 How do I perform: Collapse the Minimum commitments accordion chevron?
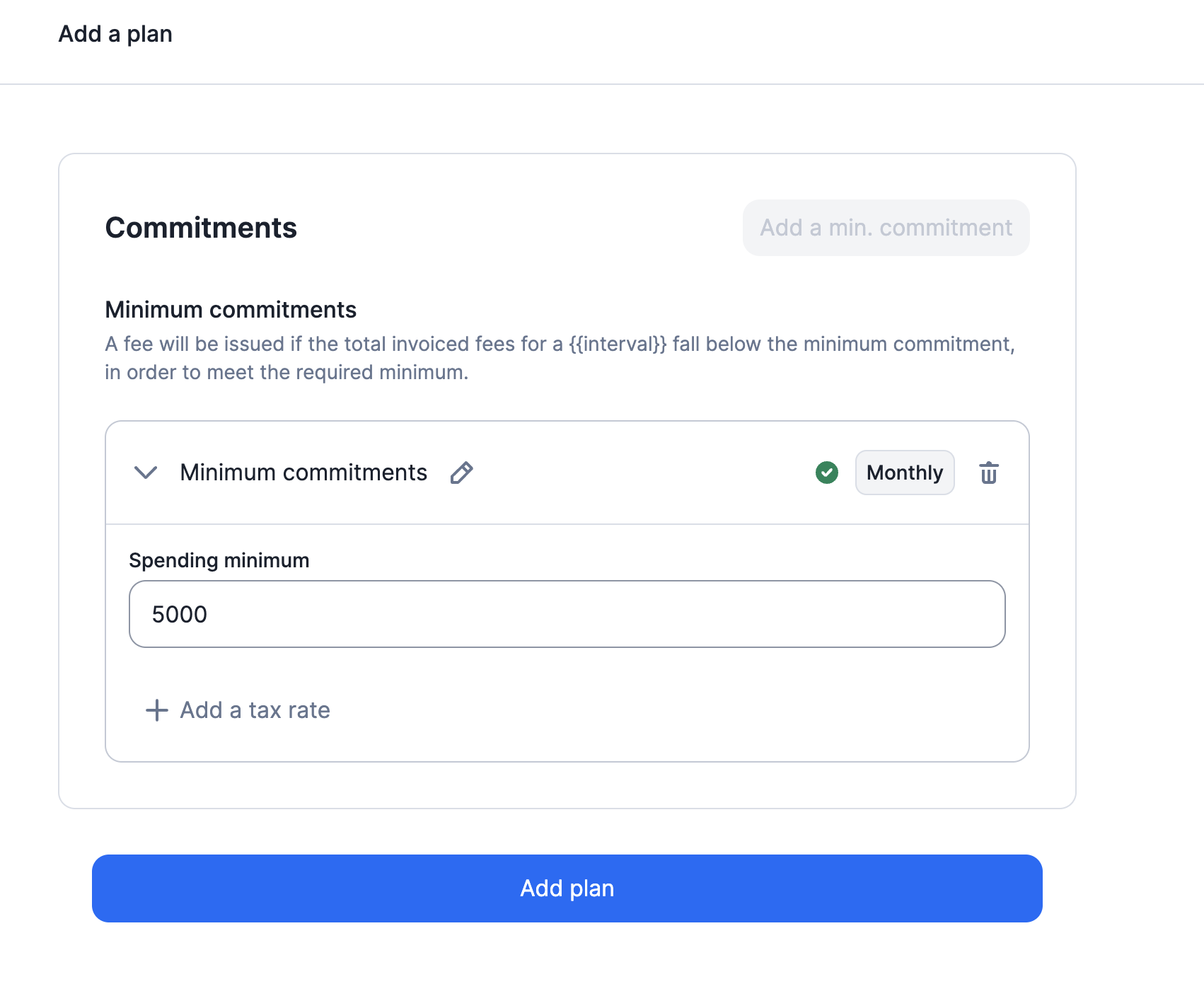tap(146, 473)
